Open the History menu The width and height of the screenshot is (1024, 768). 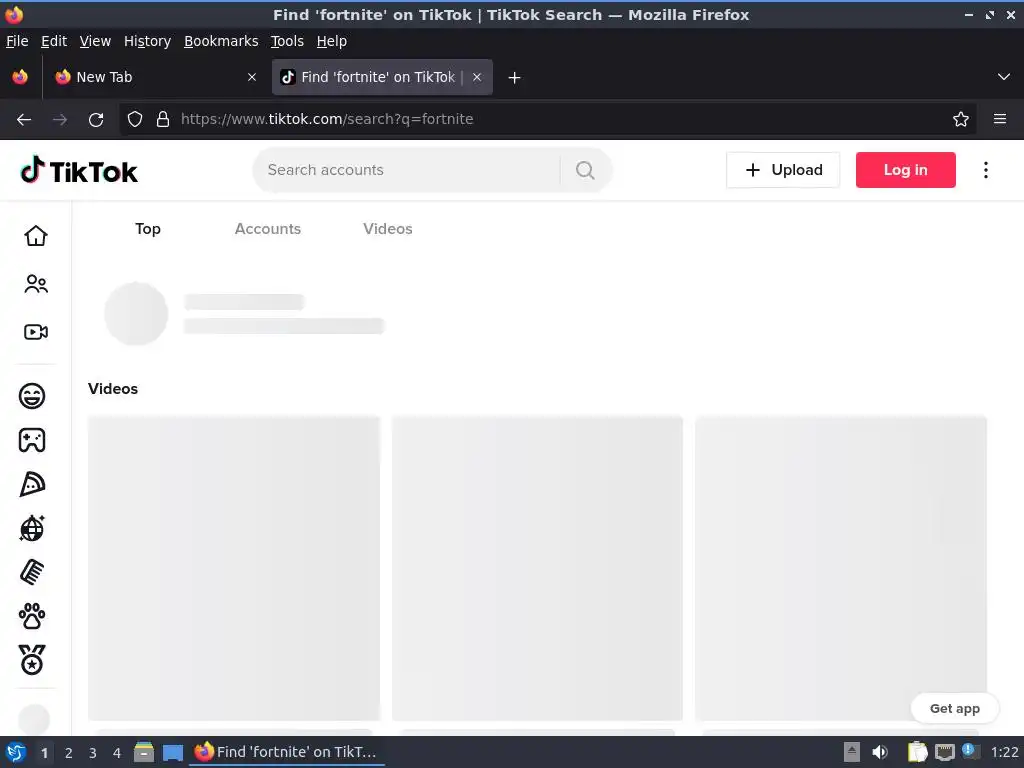click(148, 41)
